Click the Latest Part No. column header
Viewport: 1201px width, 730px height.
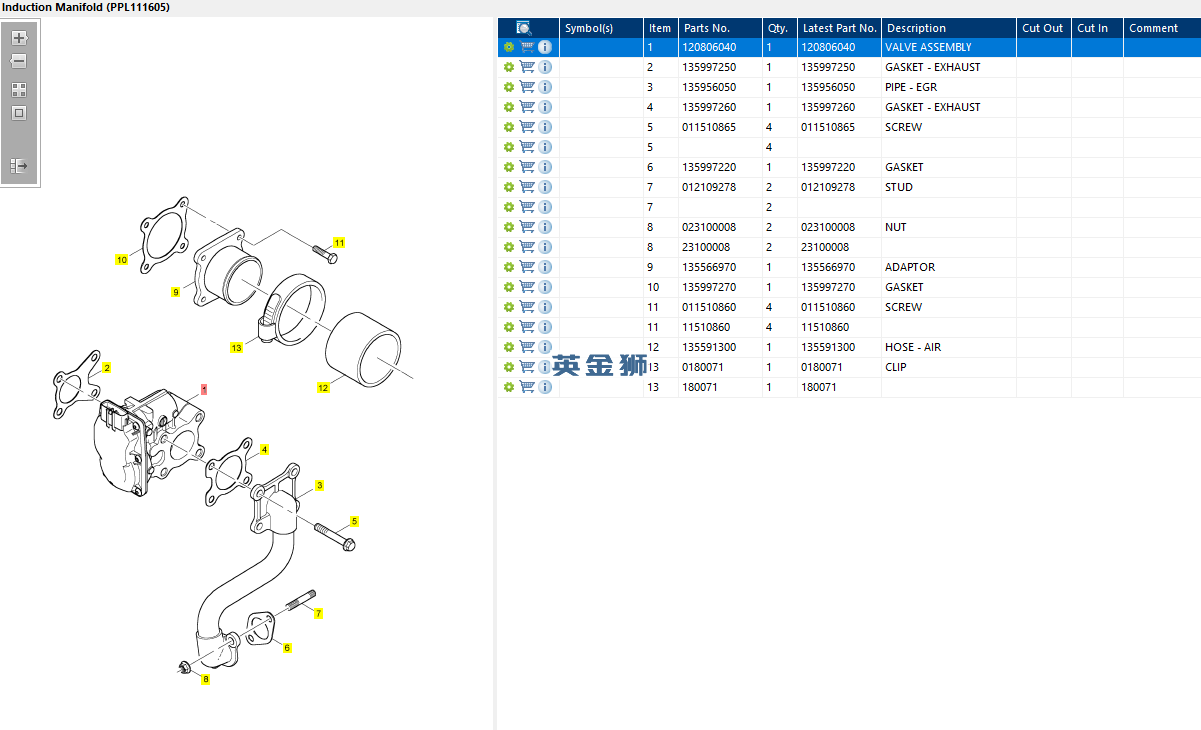tap(839, 28)
